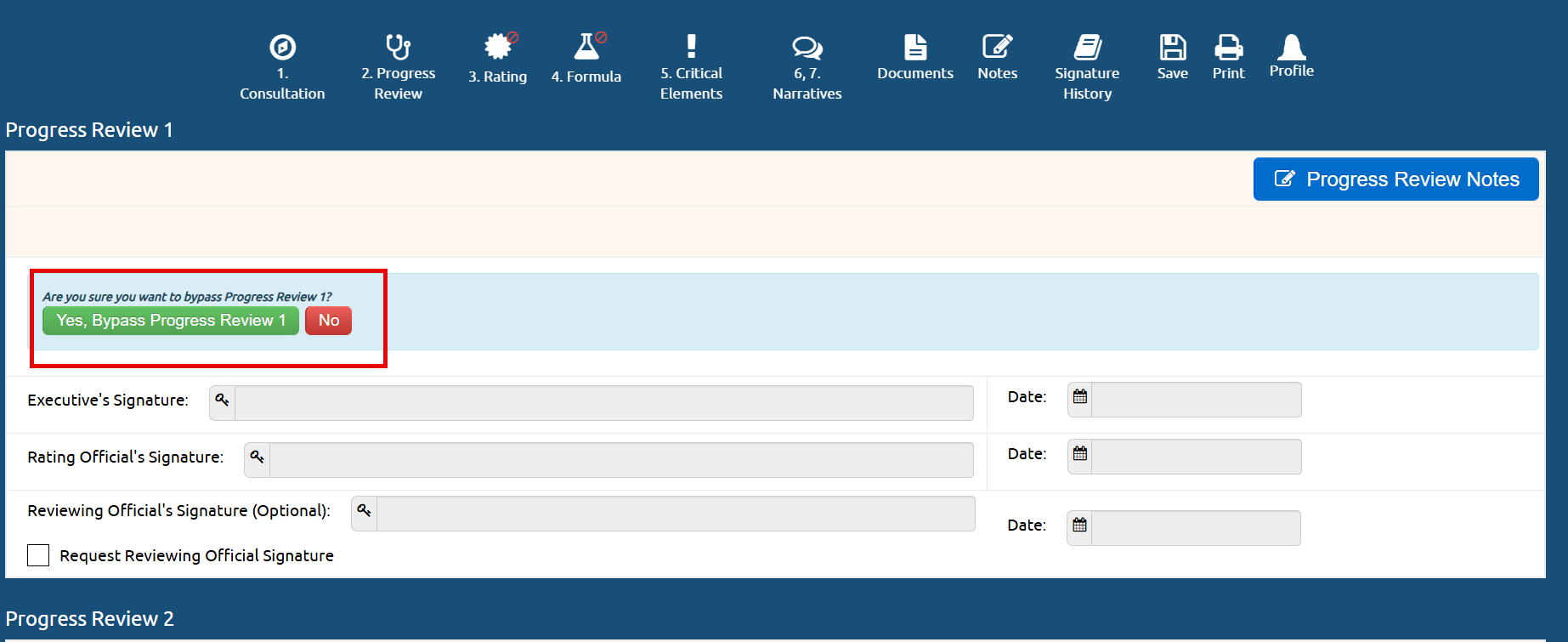This screenshot has height=642, width=1568.
Task: Click the Executive's Signature date field
Action: click(x=1197, y=400)
